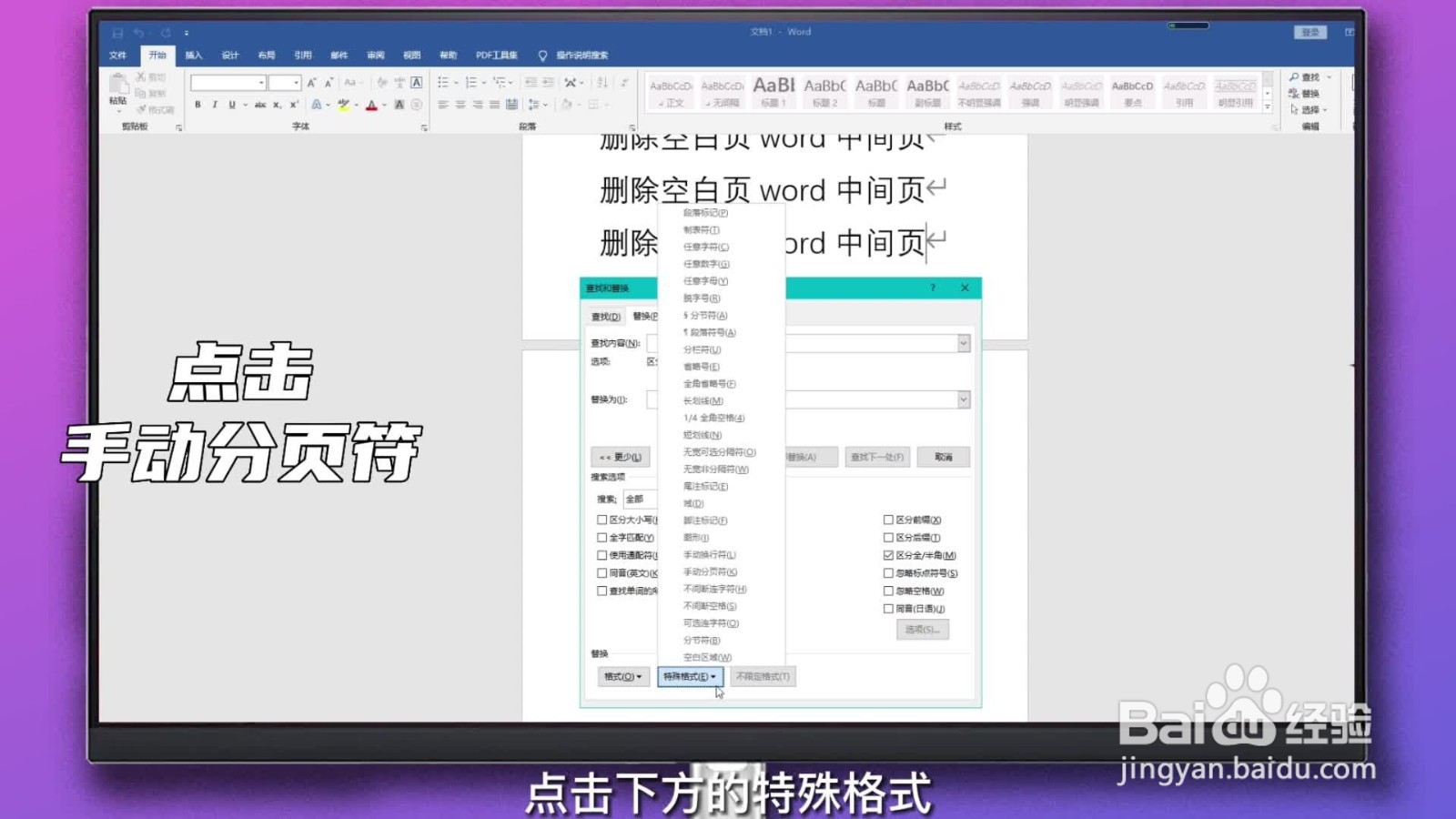Enable the 区分前缀 checkbox

(888, 520)
